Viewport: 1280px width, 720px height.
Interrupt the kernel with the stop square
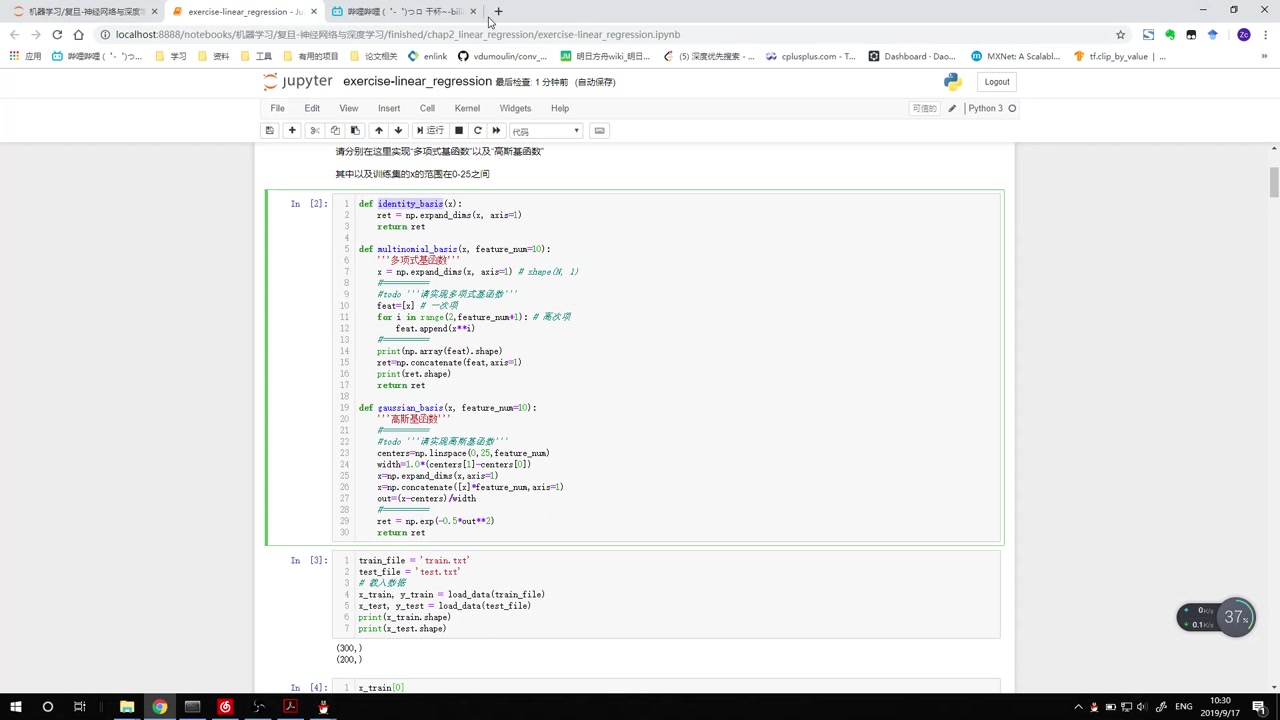(459, 131)
